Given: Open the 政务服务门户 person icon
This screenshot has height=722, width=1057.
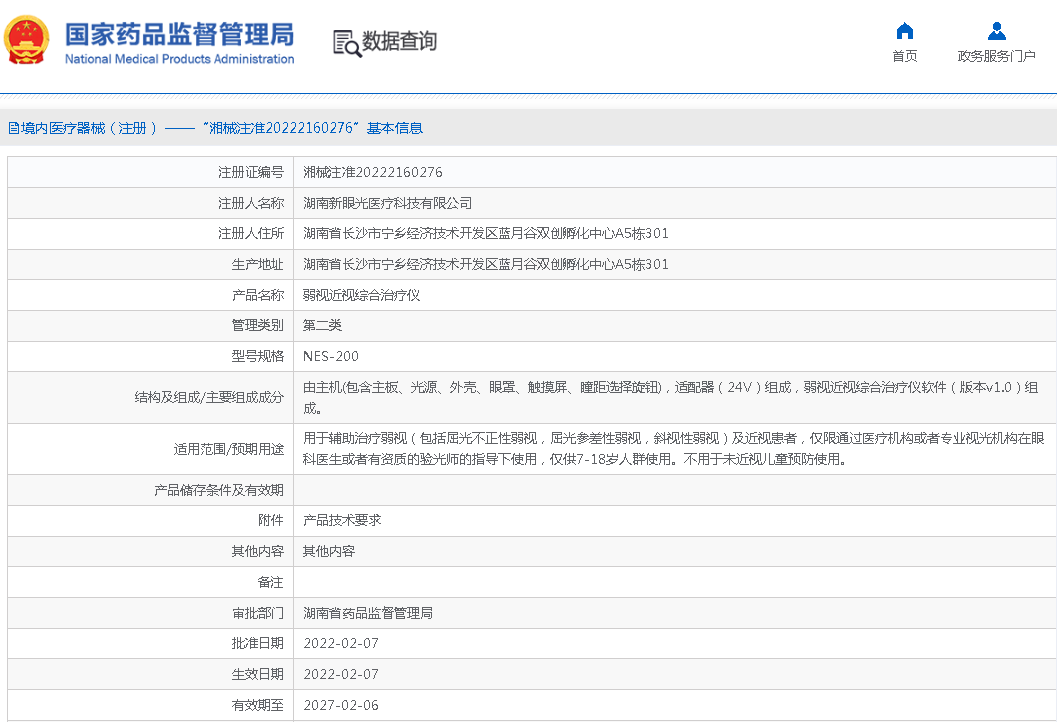Looking at the screenshot, I should (x=996, y=31).
